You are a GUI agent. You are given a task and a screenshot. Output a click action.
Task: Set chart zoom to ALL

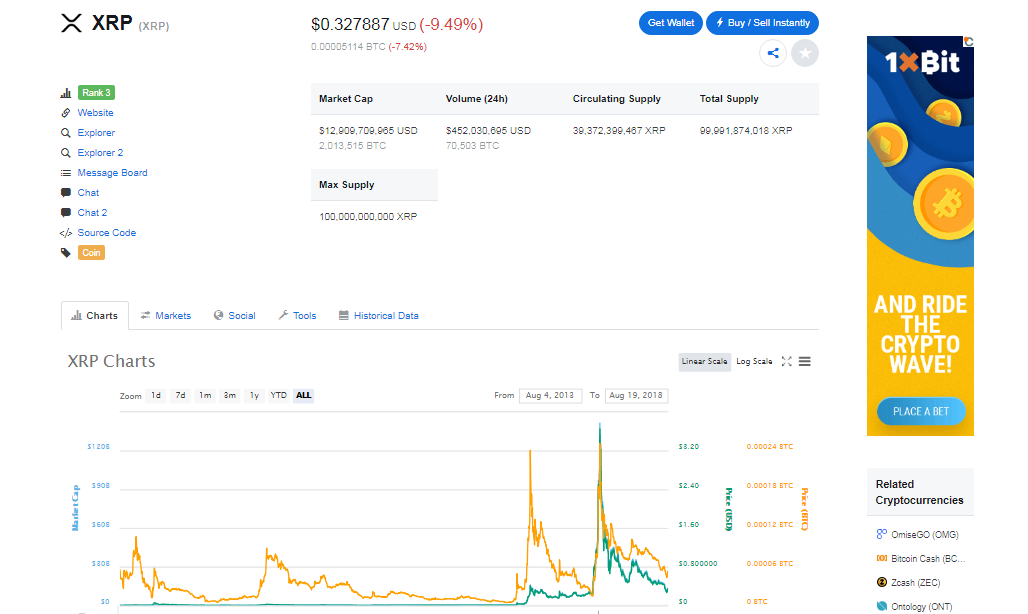pos(304,396)
